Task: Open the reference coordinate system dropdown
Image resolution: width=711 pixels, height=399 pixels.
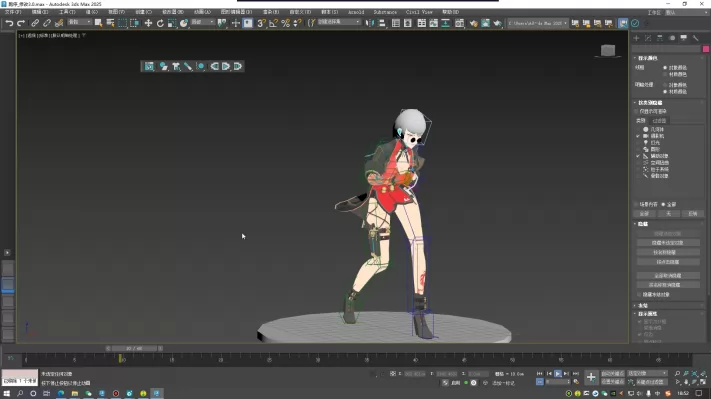Action: click(x=202, y=22)
